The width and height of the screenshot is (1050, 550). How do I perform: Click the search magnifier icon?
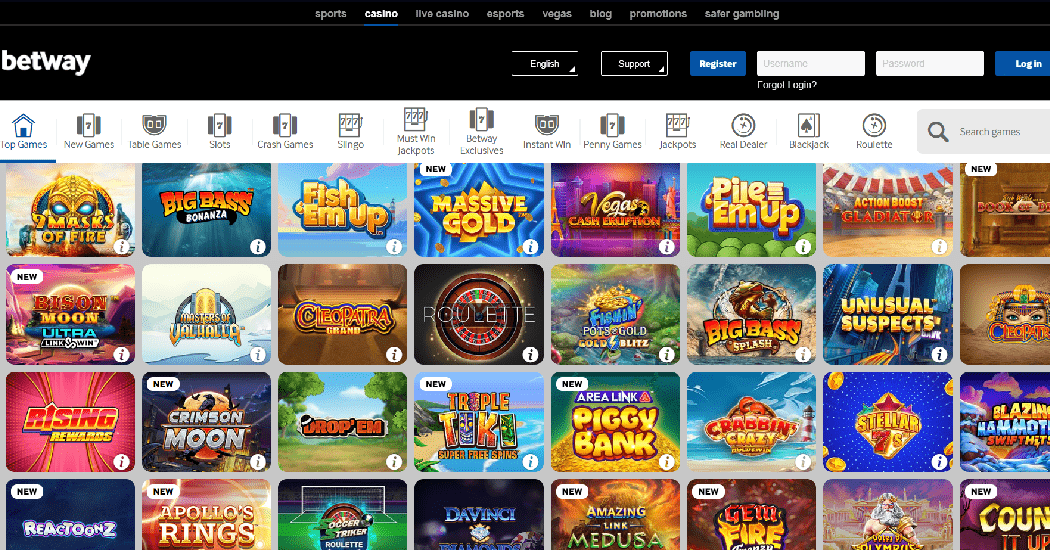(x=938, y=132)
